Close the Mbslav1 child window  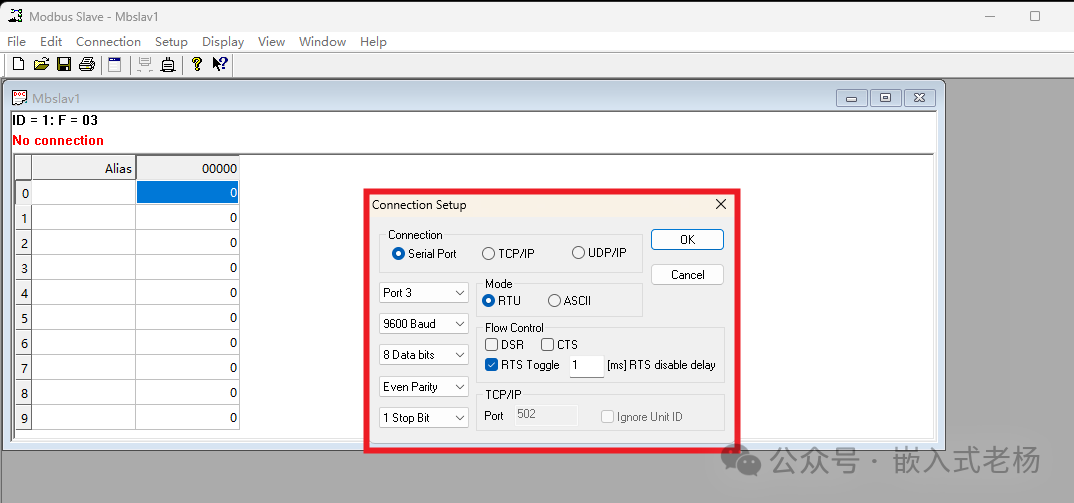coord(919,98)
